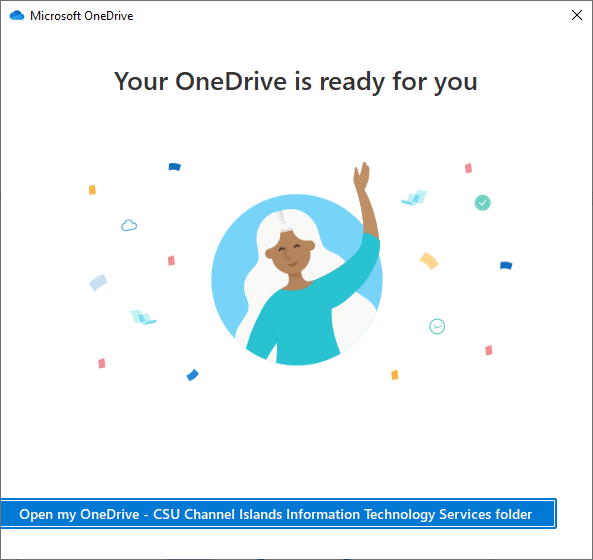
Task: Click folded paper icon beside the raised hand
Action: pyautogui.click(x=414, y=198)
